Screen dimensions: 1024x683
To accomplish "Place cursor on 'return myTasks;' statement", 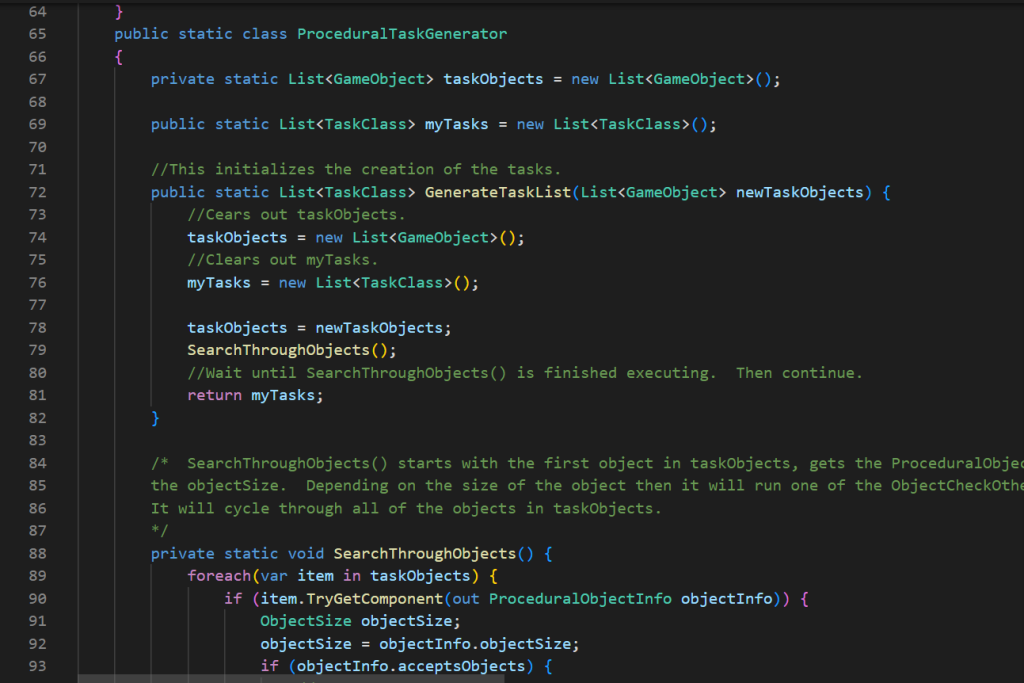I will 255,395.
